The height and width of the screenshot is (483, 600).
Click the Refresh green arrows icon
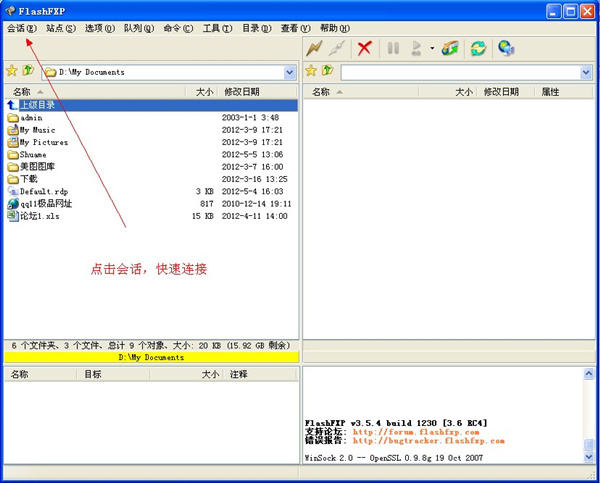tap(478, 48)
